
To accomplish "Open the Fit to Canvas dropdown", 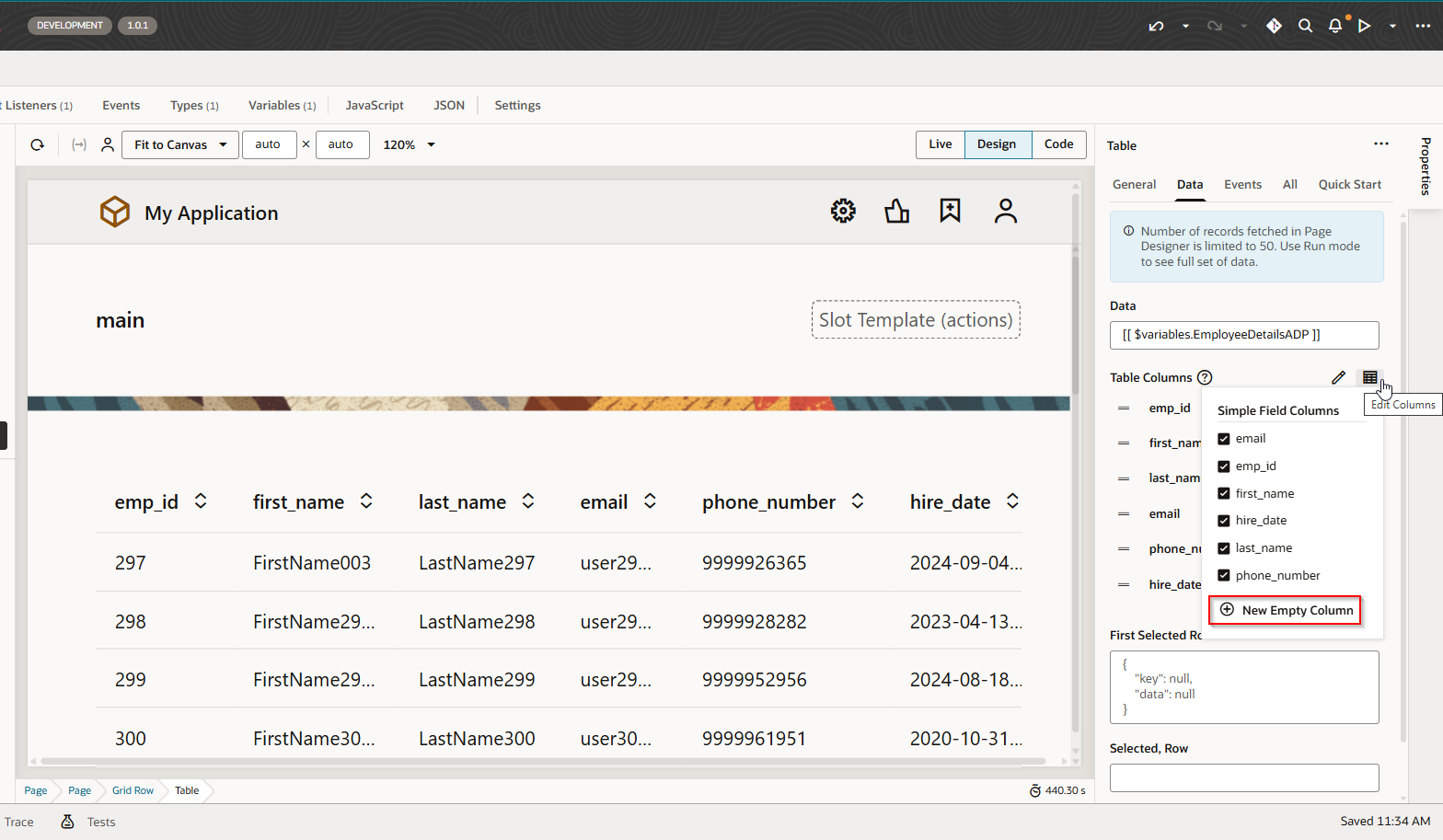I will (180, 144).
